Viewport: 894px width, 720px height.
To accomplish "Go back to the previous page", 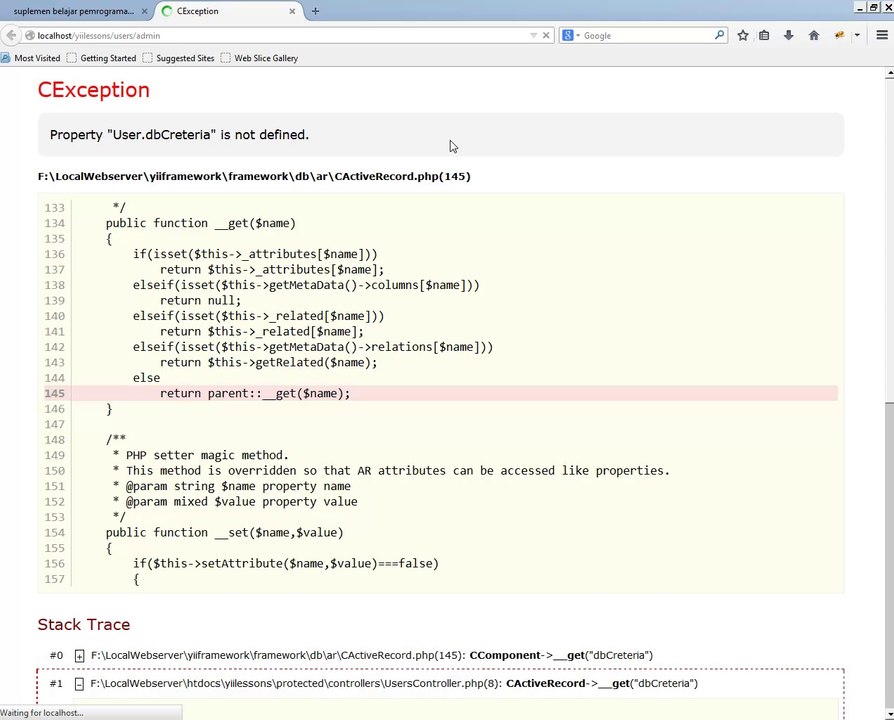I will 11,35.
